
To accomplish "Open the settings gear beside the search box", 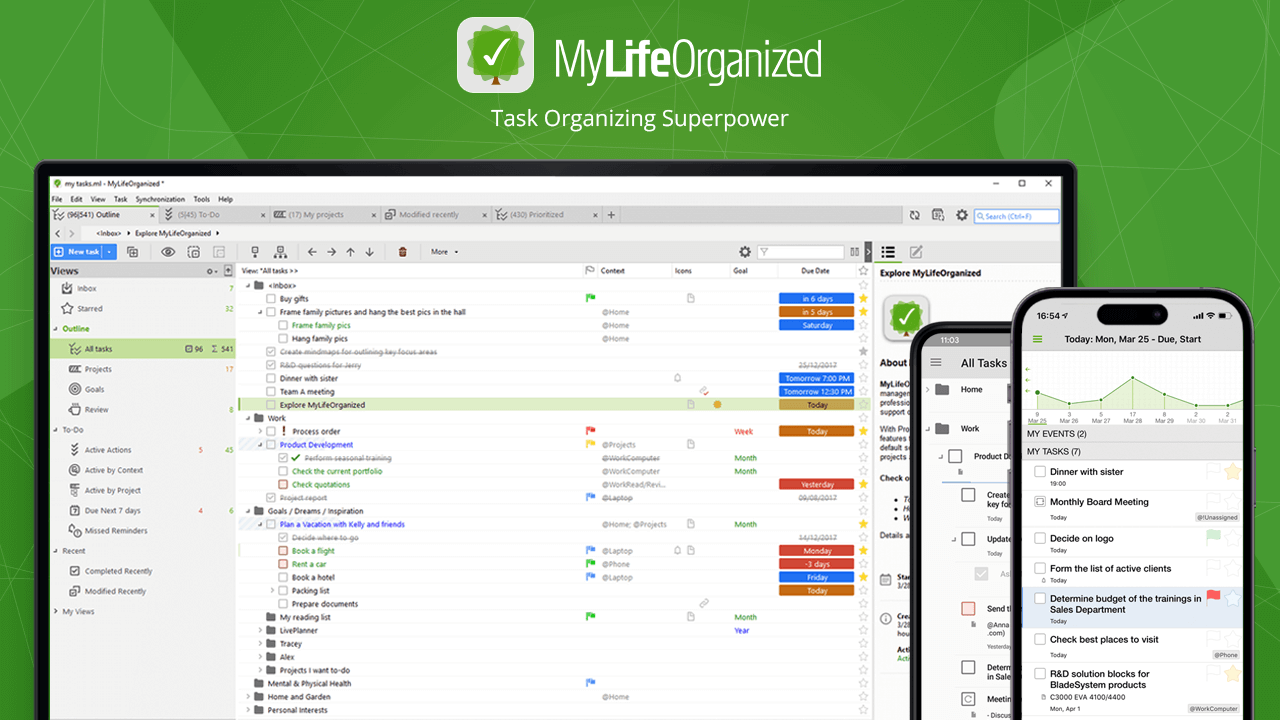I will (962, 215).
